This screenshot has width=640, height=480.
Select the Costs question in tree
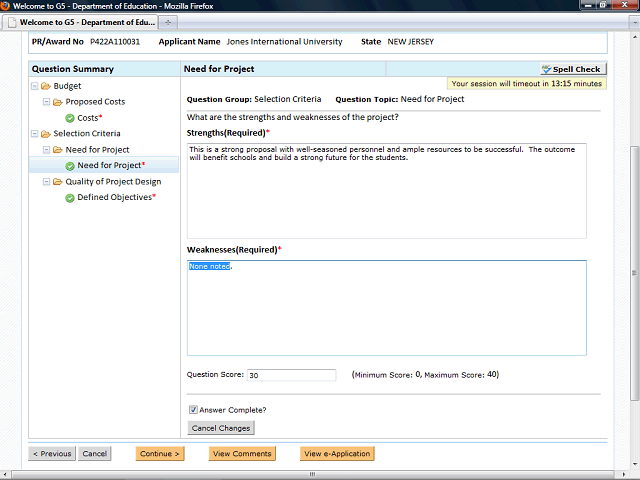coord(89,118)
